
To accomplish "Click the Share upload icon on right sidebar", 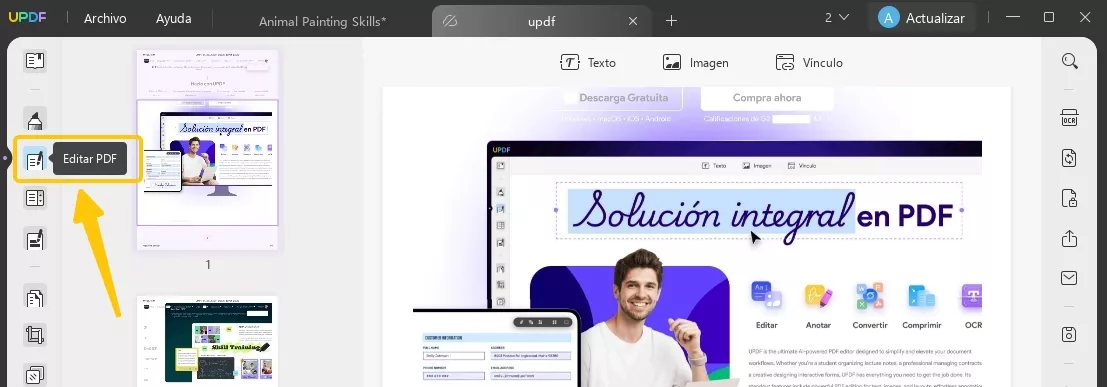I will 1070,239.
